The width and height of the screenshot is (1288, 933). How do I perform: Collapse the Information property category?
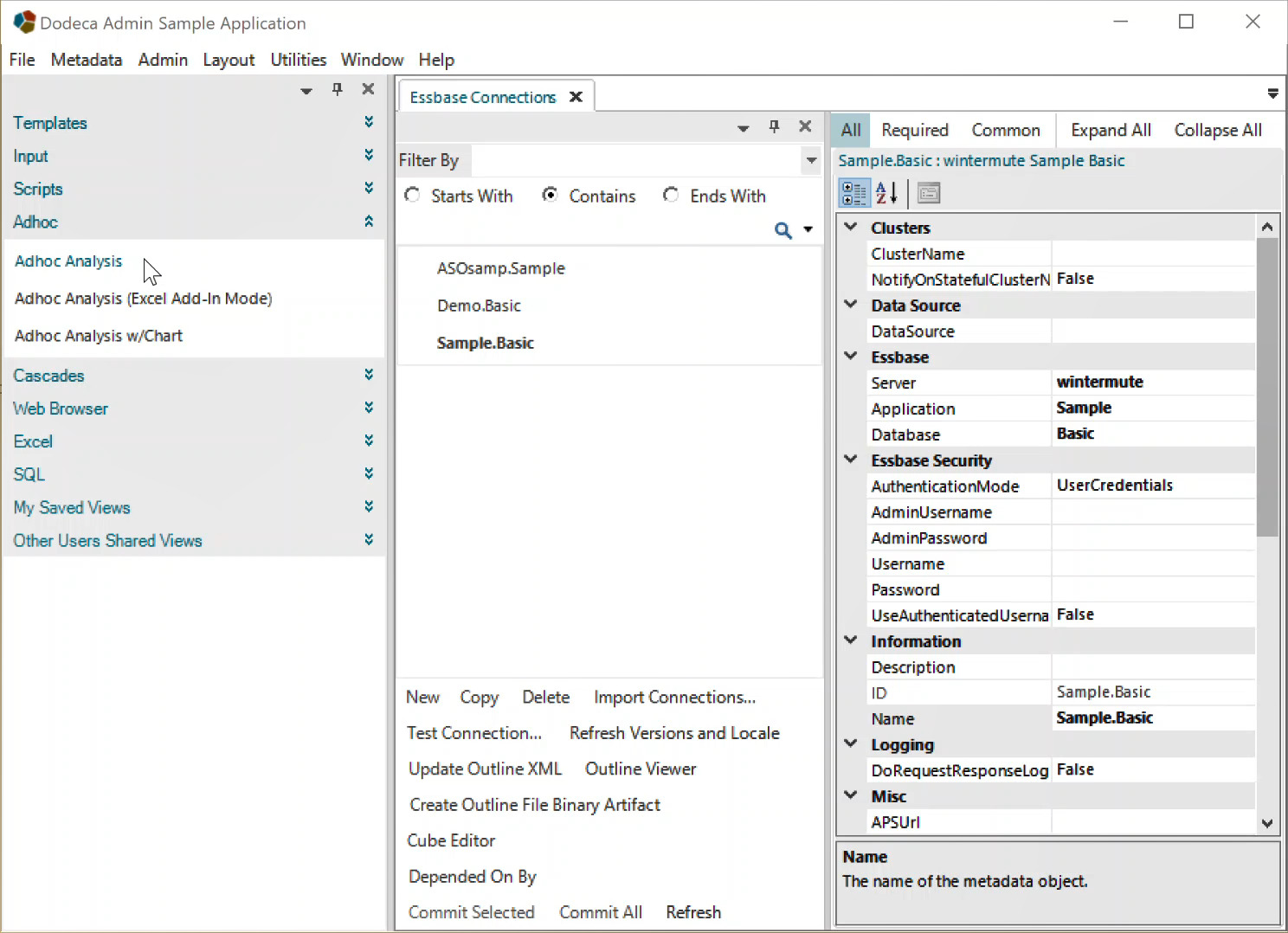[x=851, y=640]
